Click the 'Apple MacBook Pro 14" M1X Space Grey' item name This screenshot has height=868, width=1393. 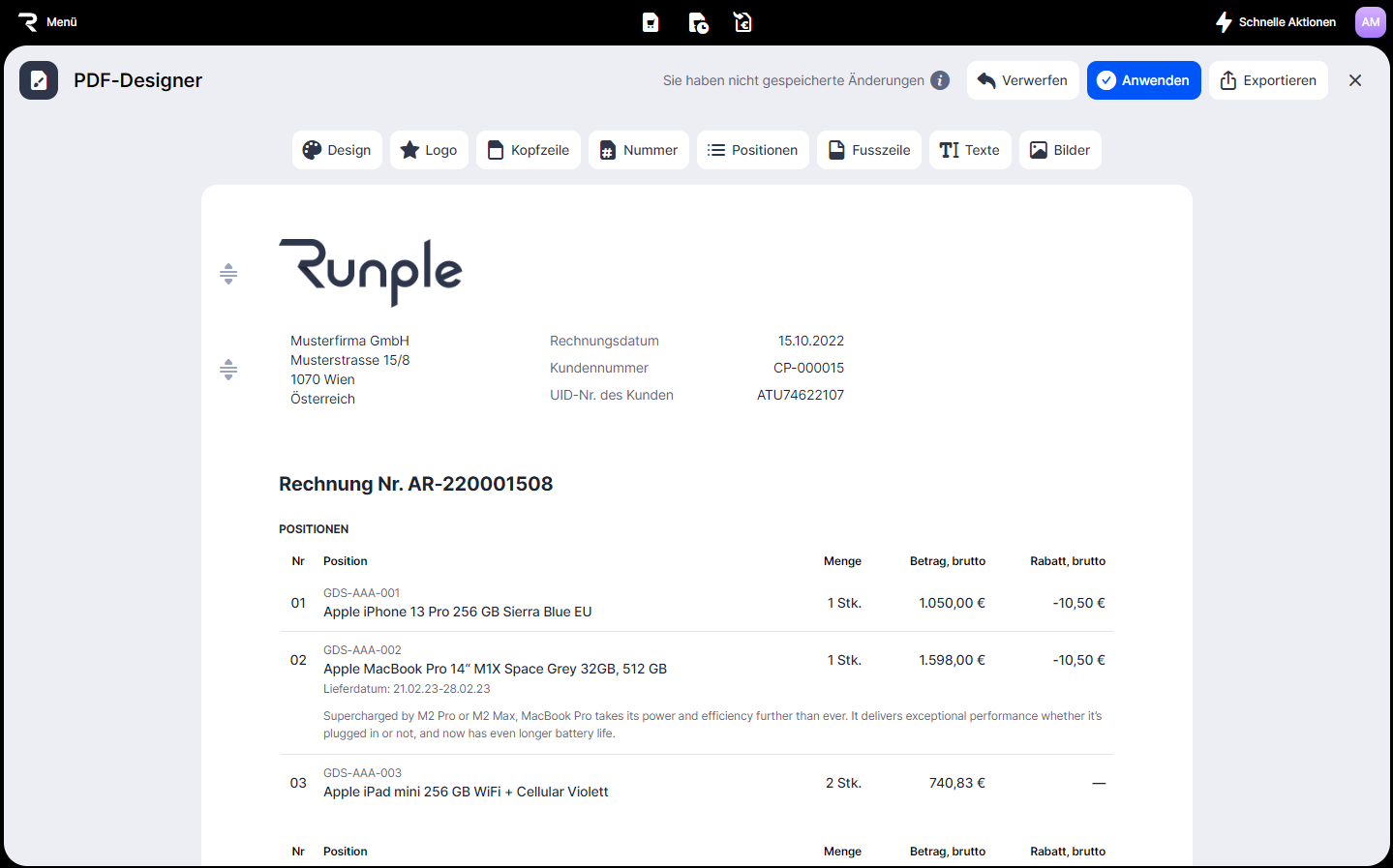click(495, 669)
